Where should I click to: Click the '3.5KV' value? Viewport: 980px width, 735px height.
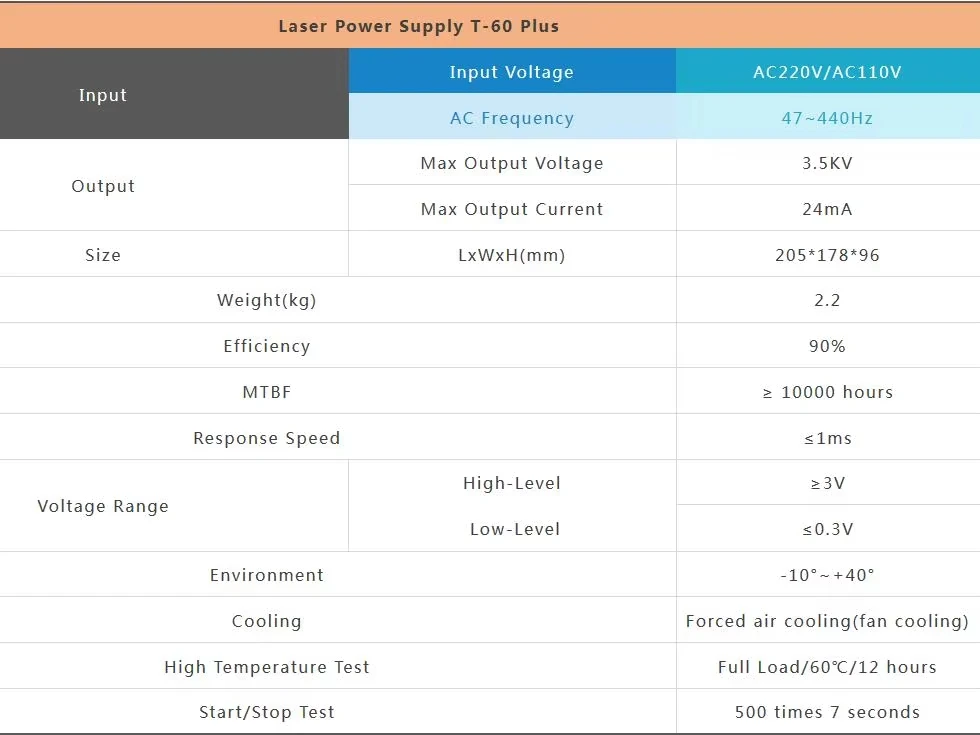pyautogui.click(x=828, y=163)
